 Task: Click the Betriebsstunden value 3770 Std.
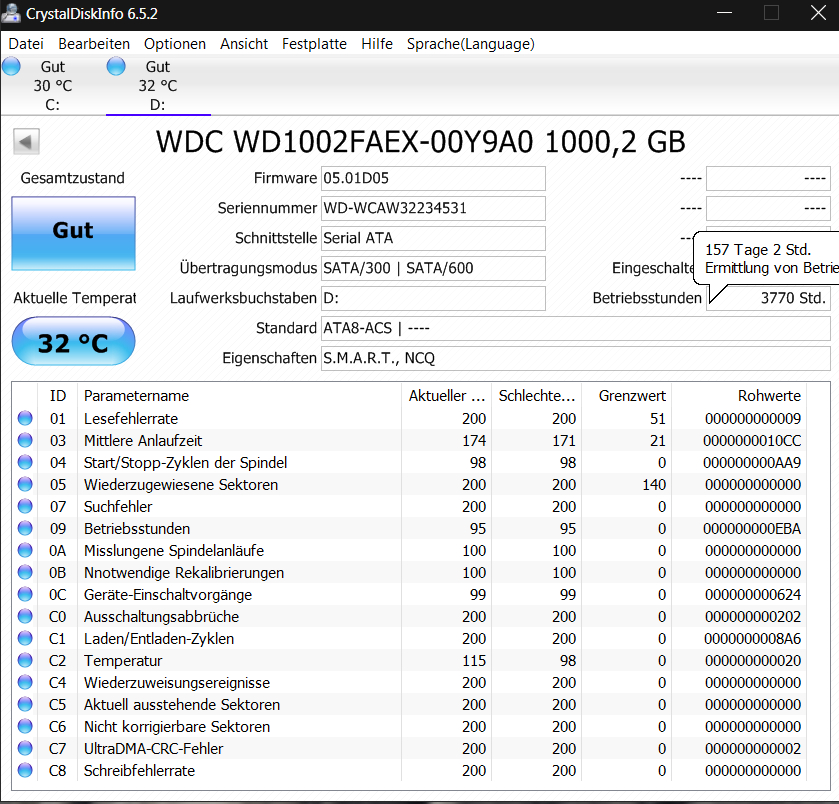(x=768, y=298)
